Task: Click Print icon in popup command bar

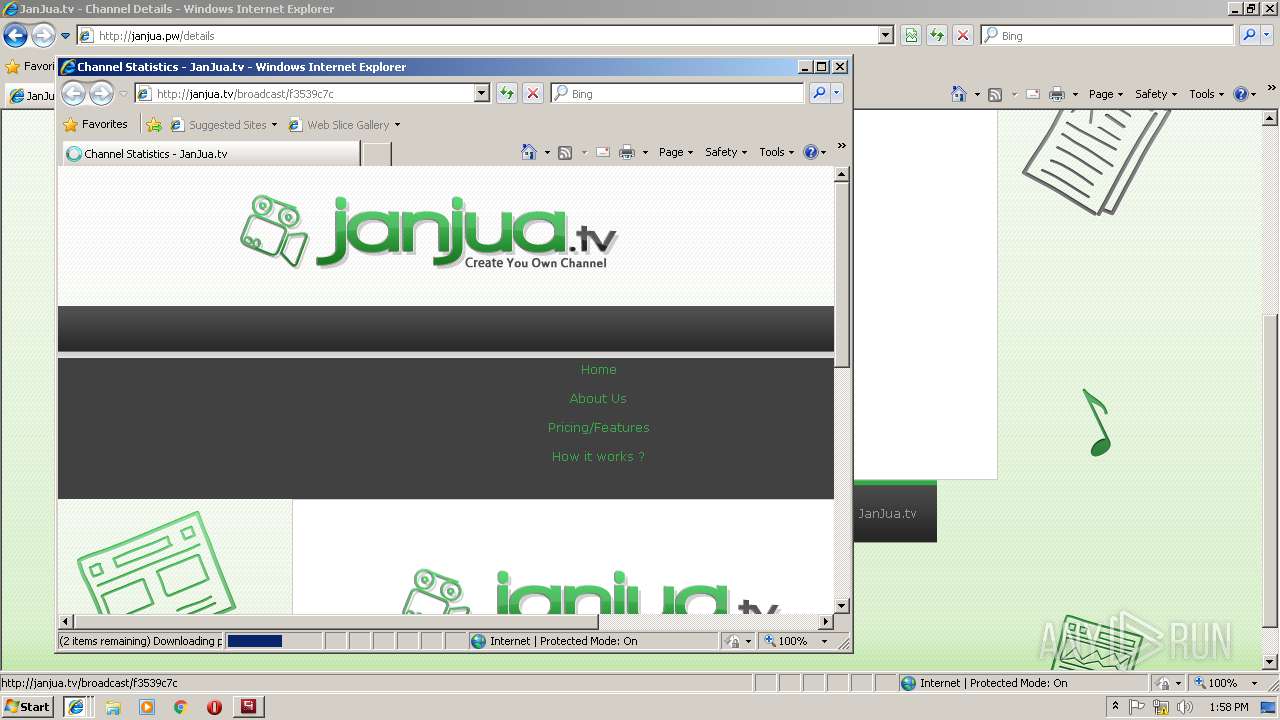Action: tap(627, 152)
